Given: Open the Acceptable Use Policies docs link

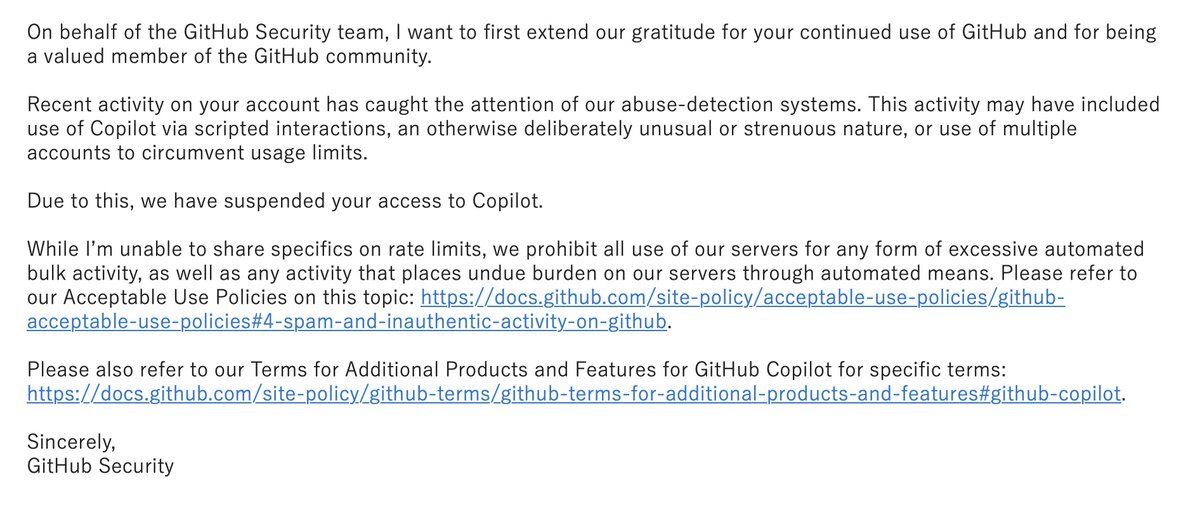Looking at the screenshot, I should pos(742,297).
